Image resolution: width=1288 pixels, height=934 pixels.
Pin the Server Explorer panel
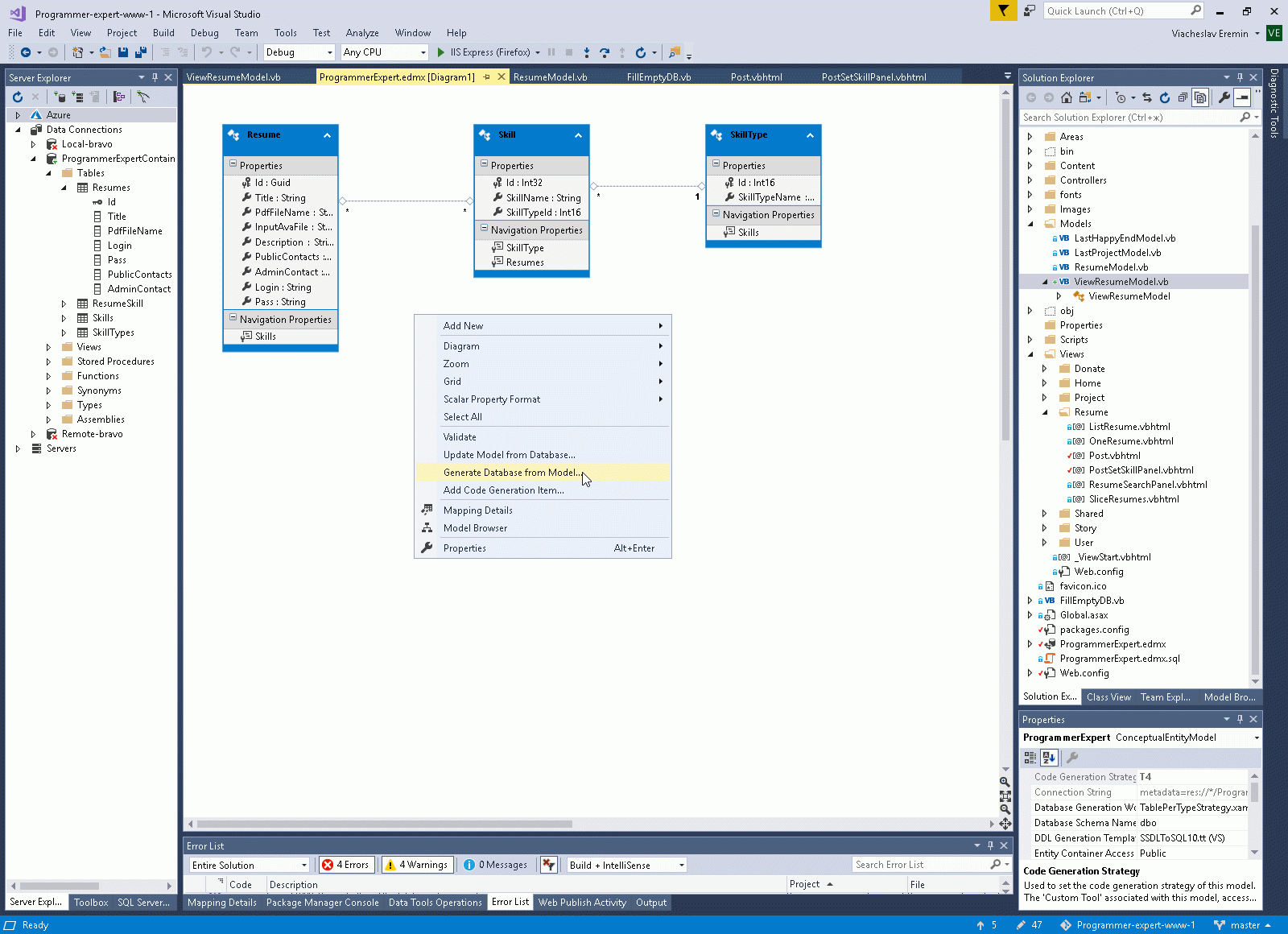[155, 77]
